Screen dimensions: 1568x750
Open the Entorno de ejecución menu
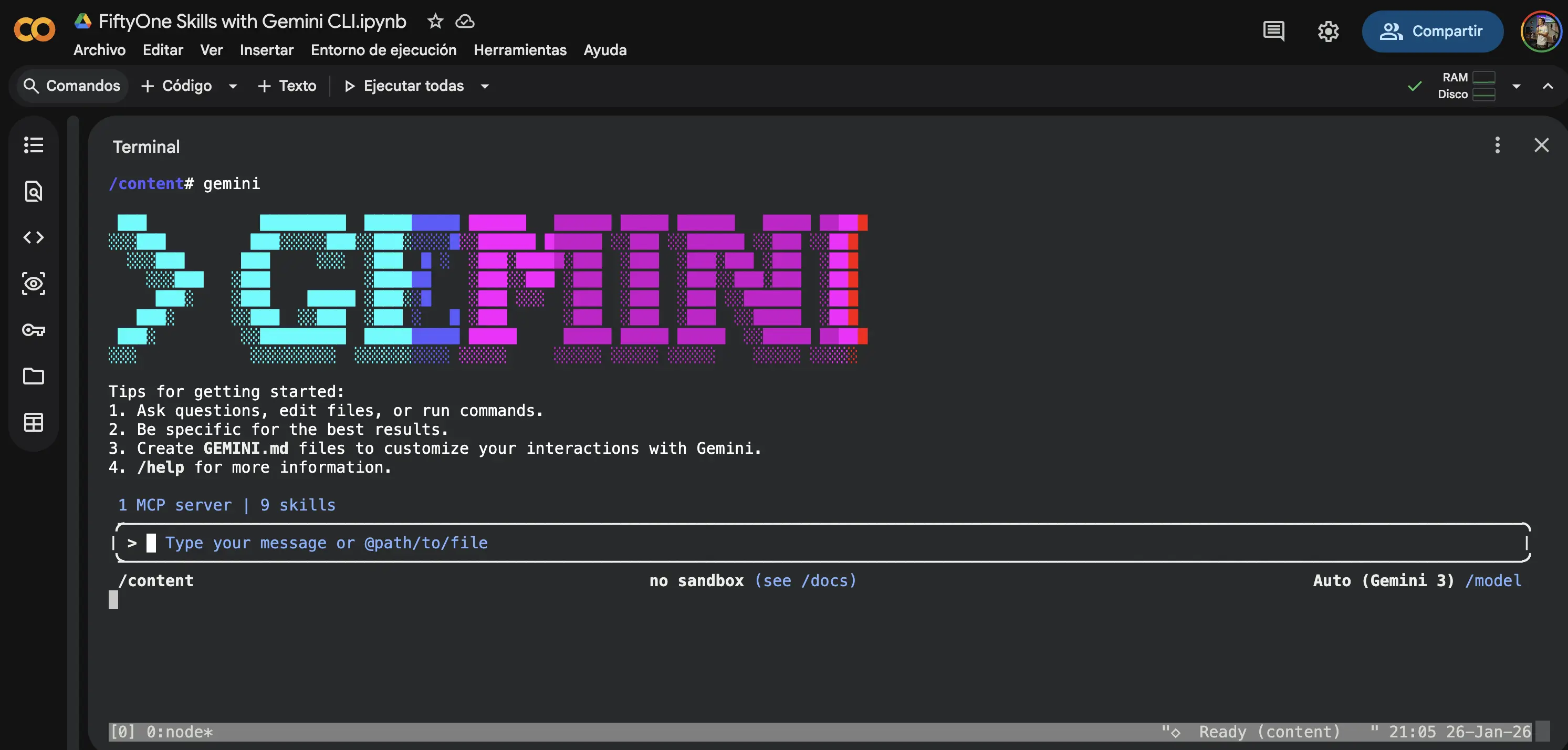click(383, 50)
